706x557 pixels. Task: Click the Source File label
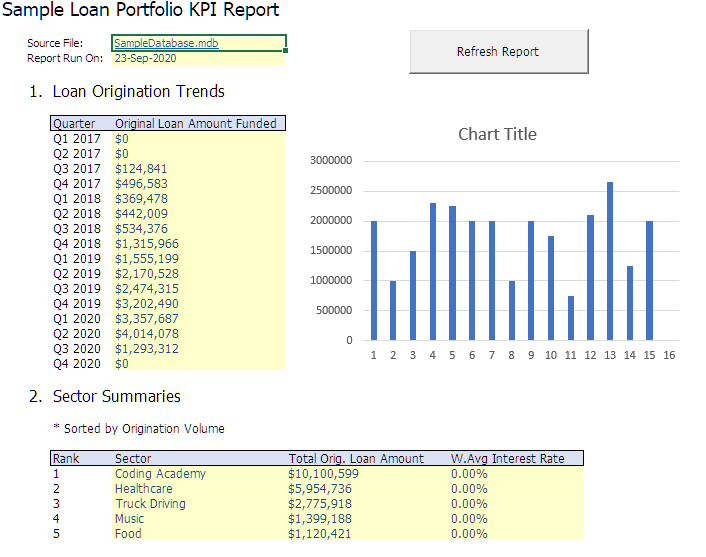pyautogui.click(x=55, y=43)
